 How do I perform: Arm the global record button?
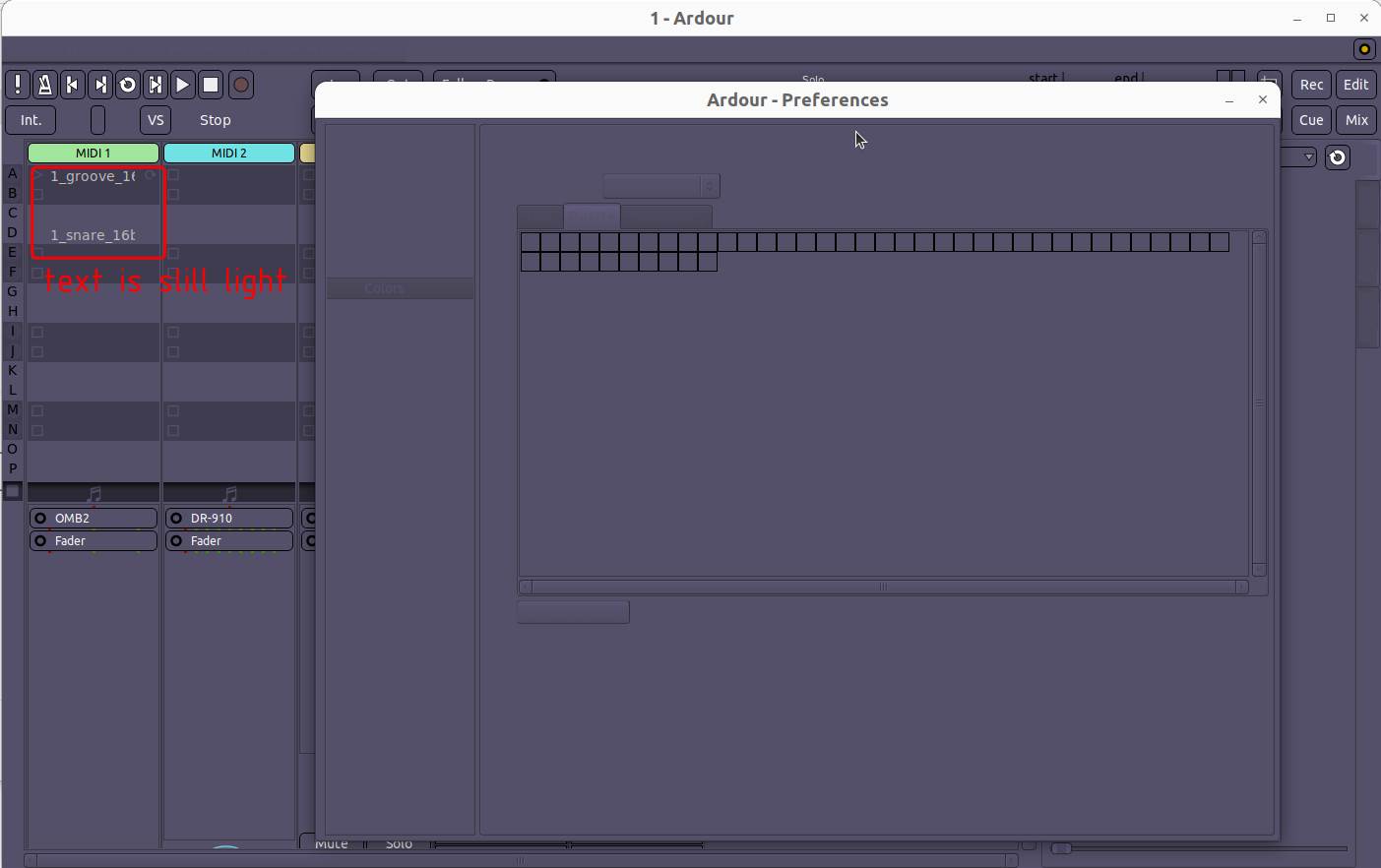tap(240, 85)
